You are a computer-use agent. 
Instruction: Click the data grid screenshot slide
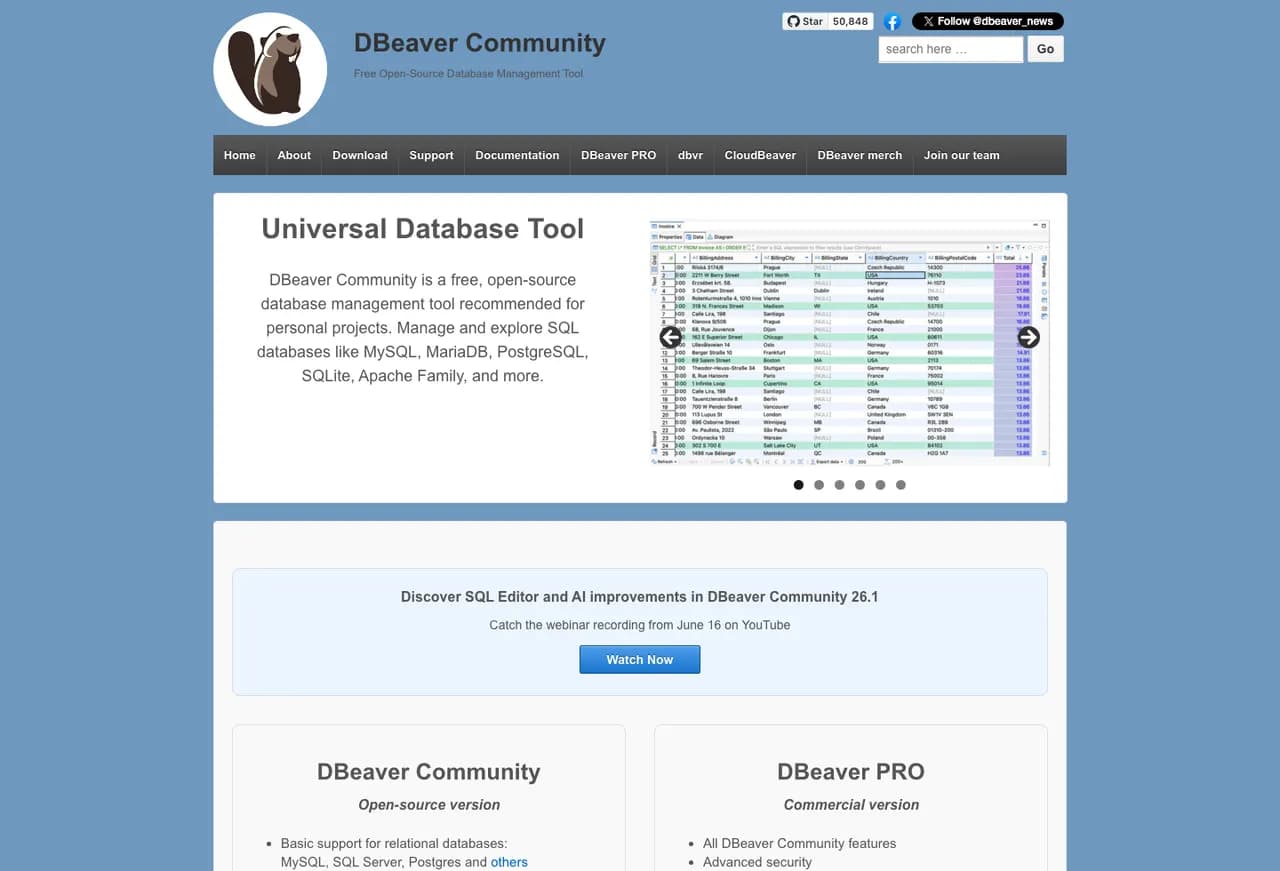pyautogui.click(x=850, y=343)
